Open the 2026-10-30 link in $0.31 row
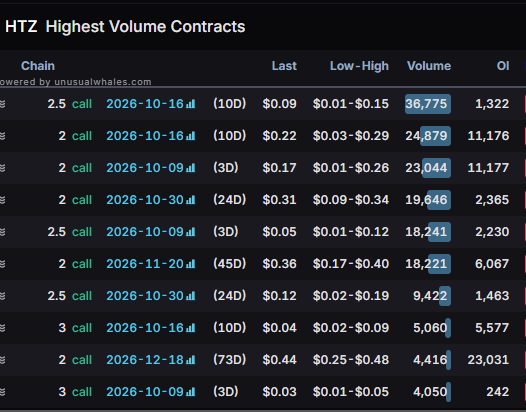Screen dimensions: 526x412 pos(145,200)
